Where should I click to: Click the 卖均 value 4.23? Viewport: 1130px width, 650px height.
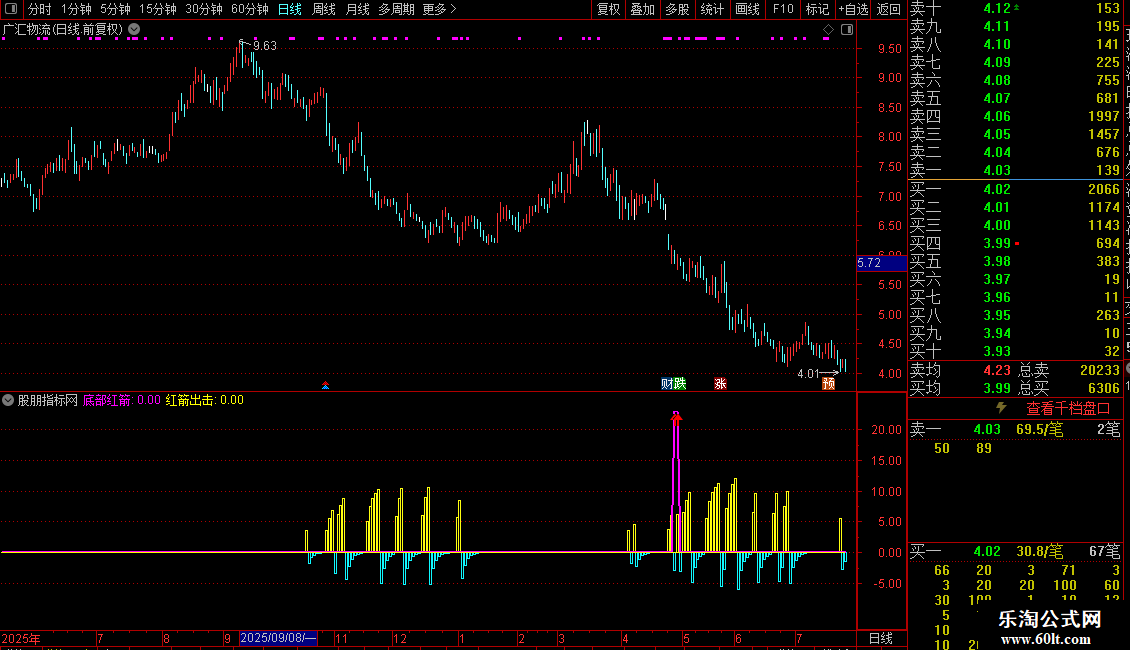(x=997, y=370)
